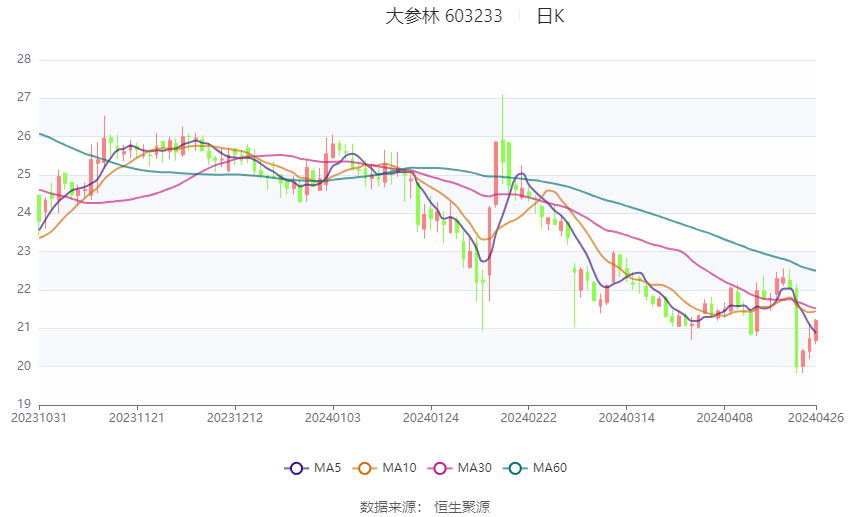
Task: Hide the MA30 line via its label
Action: (x=474, y=468)
